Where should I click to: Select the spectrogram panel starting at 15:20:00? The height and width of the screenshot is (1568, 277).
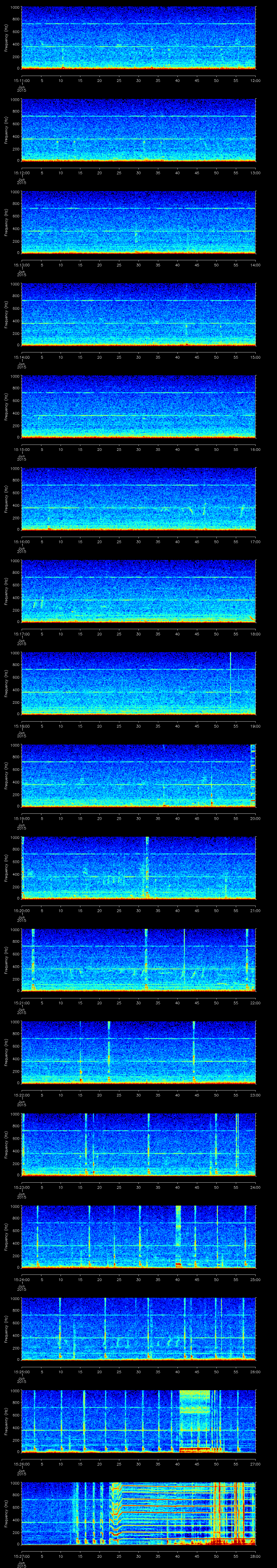(138, 868)
